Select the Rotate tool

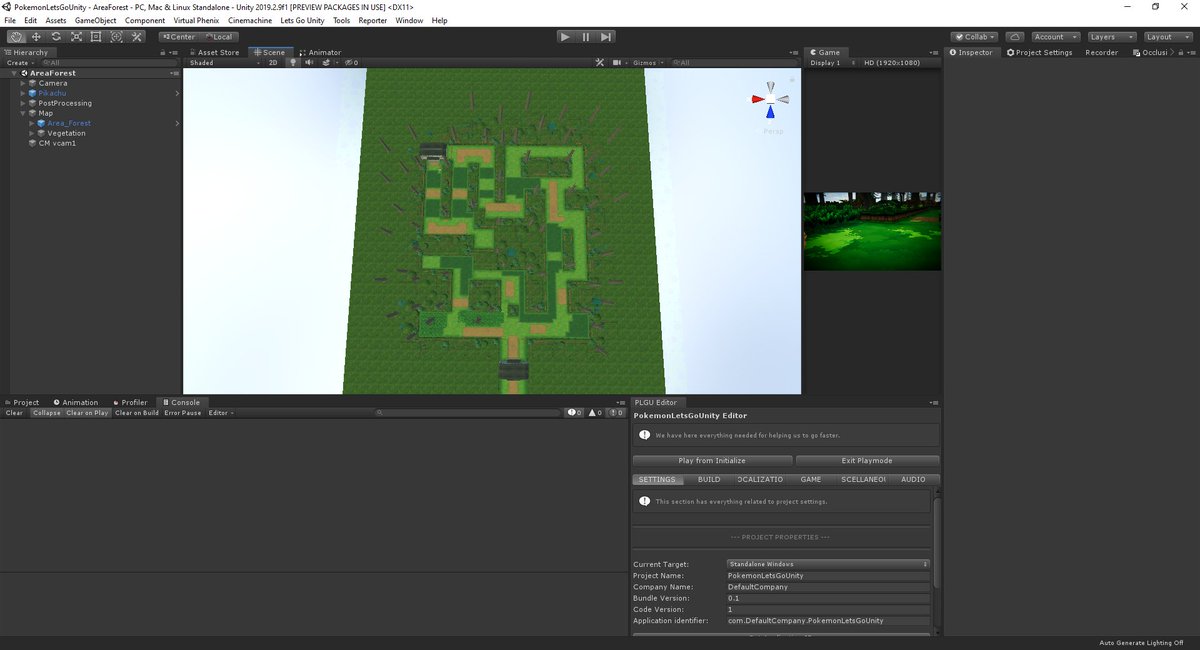(x=56, y=37)
